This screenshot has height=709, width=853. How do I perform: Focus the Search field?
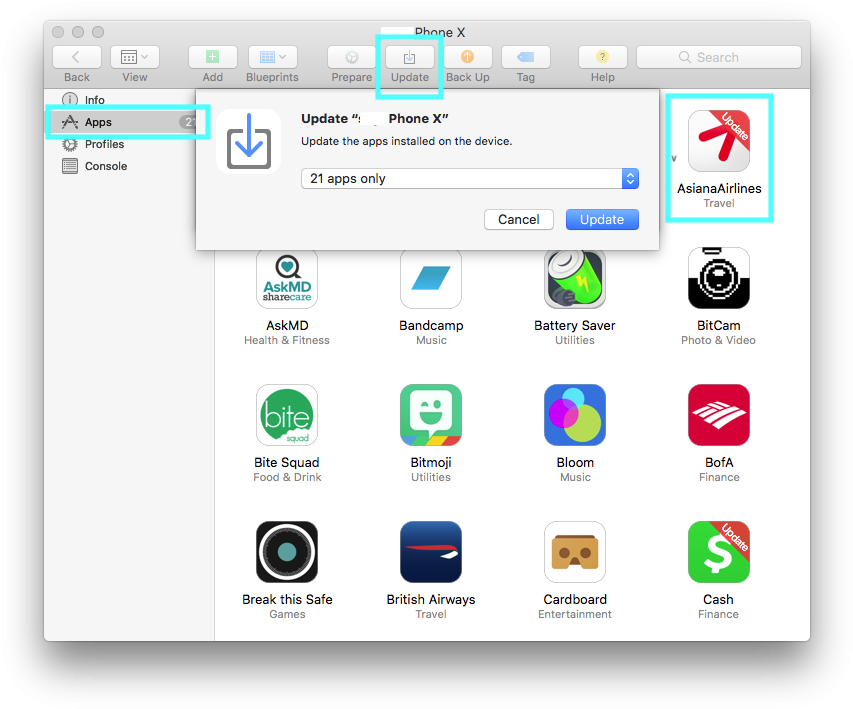point(719,57)
